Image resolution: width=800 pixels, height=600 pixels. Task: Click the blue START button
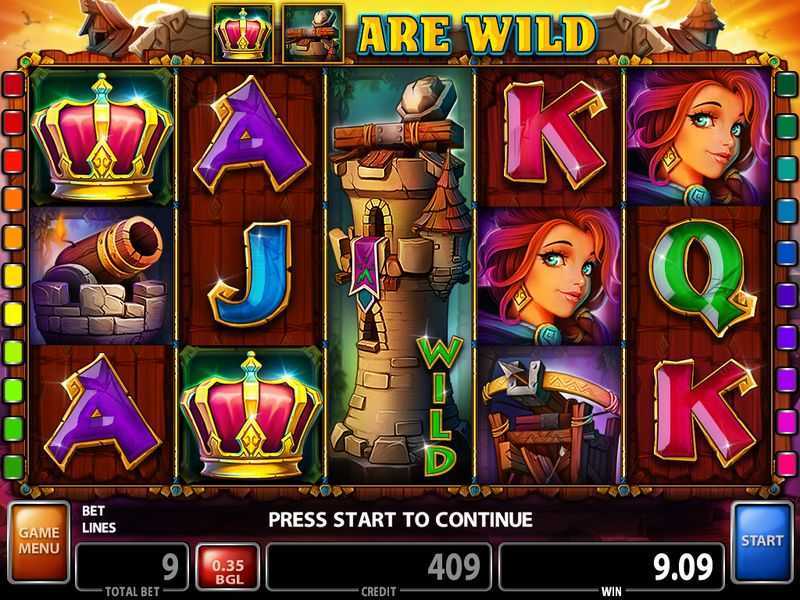click(x=762, y=543)
